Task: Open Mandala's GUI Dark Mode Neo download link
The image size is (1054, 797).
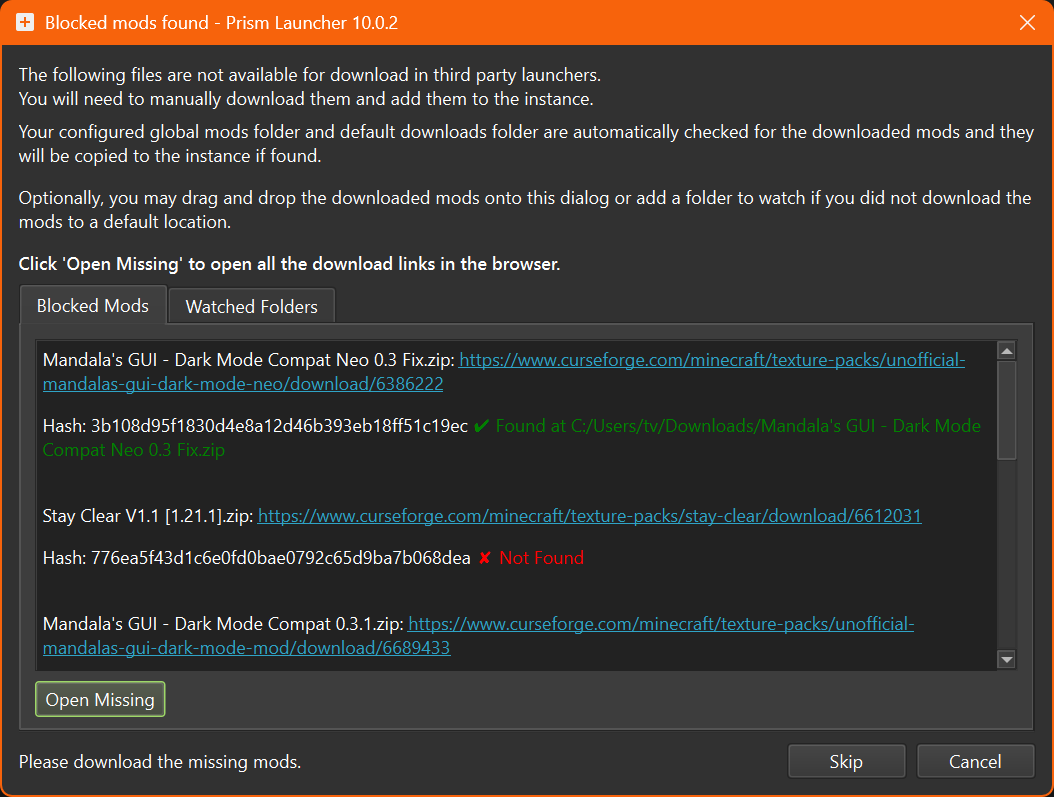Action: pos(711,361)
